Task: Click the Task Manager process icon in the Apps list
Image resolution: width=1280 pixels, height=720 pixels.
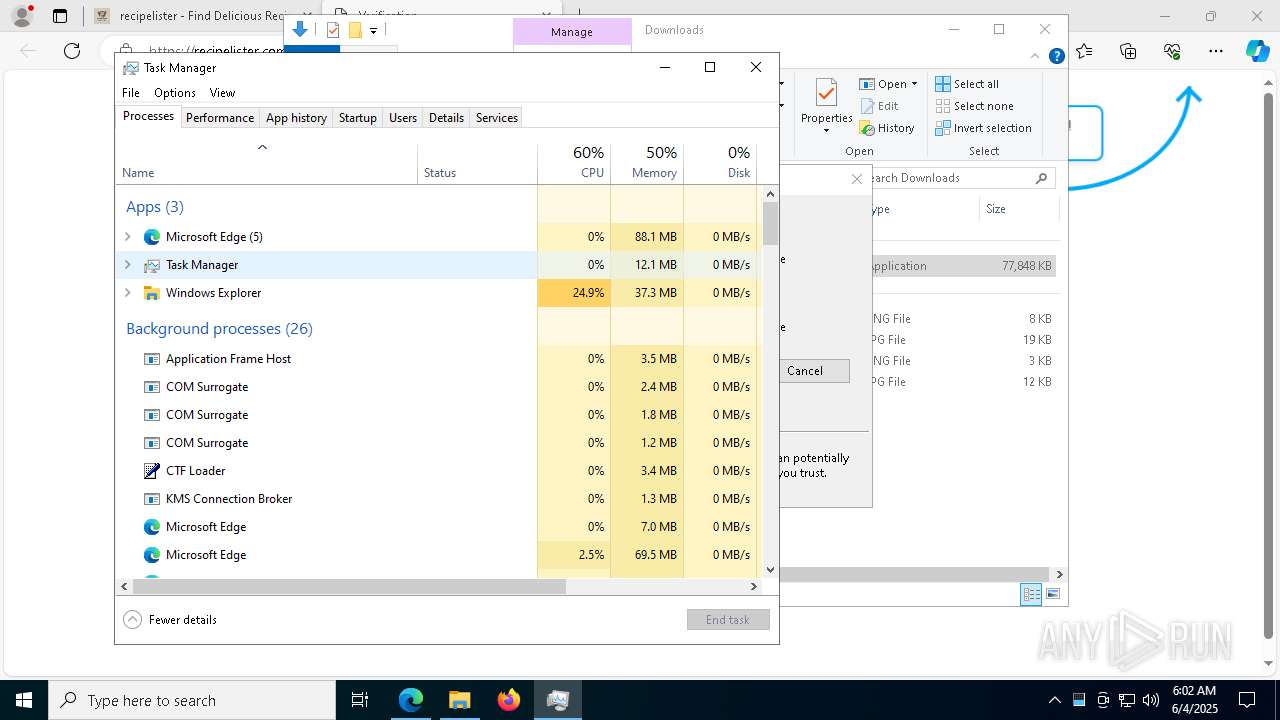Action: click(152, 265)
